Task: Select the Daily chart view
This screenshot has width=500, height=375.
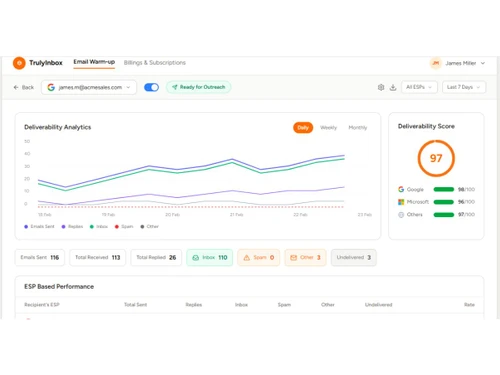Action: (303, 128)
